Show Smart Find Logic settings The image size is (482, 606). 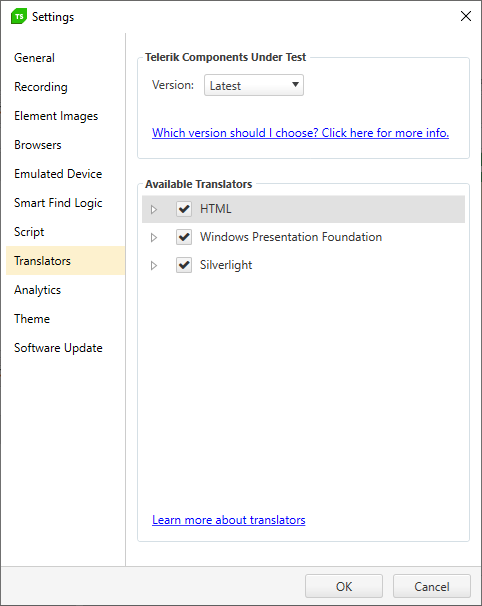point(58,203)
